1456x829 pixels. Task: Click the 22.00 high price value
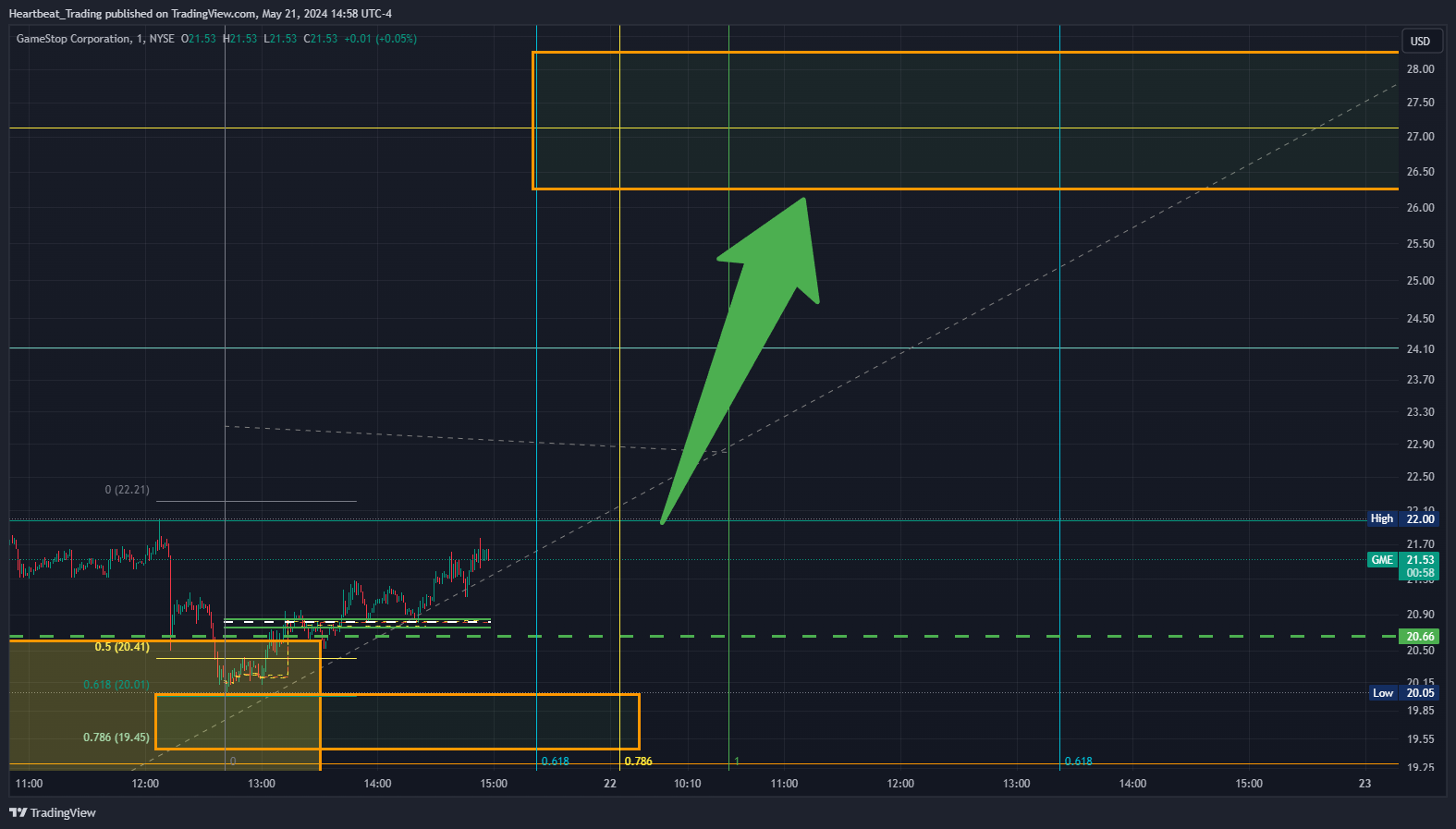1420,518
